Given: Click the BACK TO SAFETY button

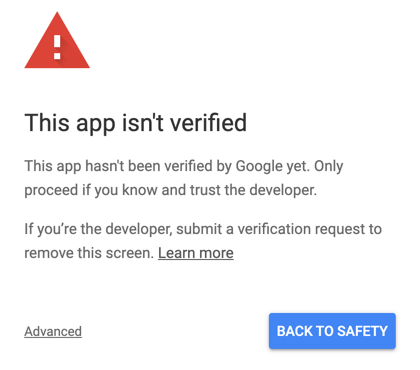Looking at the screenshot, I should 332,331.
